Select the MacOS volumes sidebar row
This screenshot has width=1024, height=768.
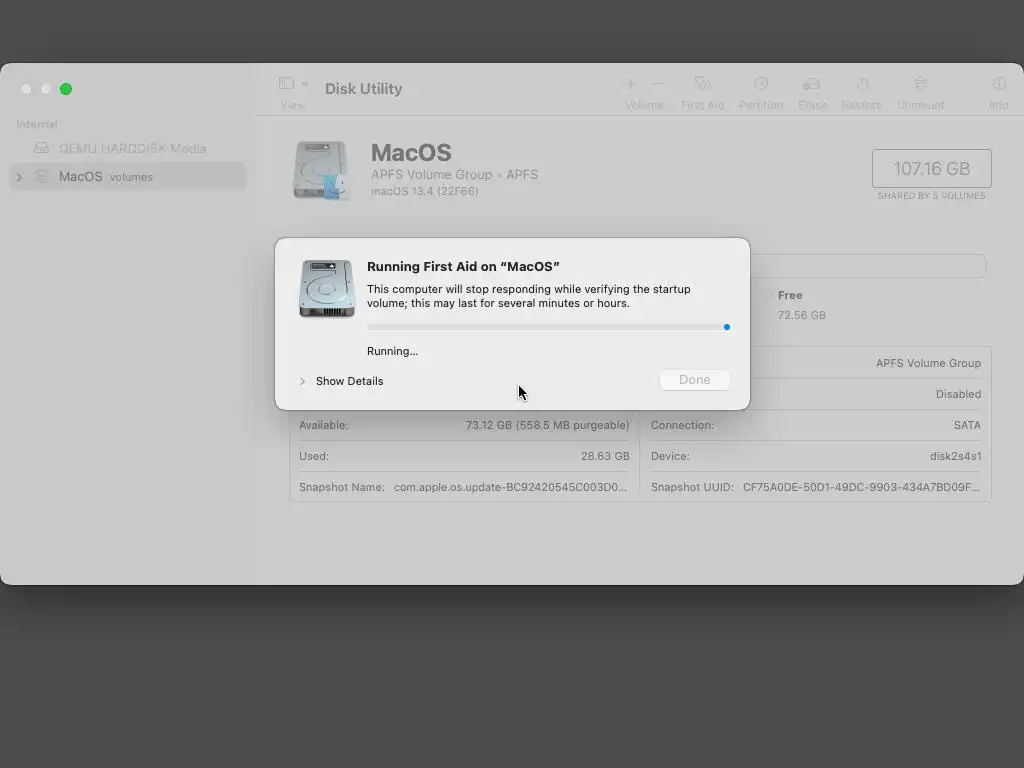point(128,176)
